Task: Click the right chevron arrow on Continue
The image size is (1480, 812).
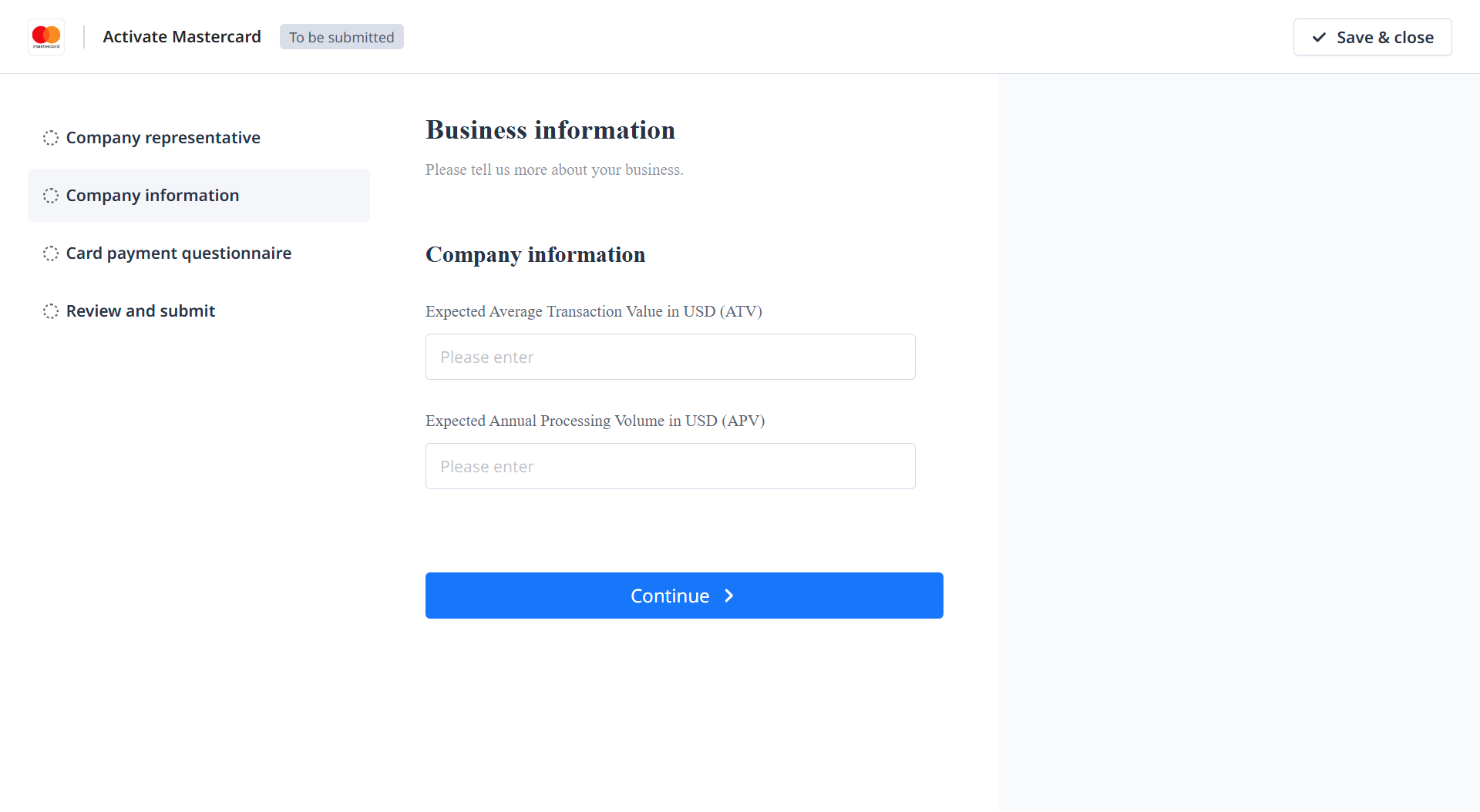Action: click(x=729, y=596)
